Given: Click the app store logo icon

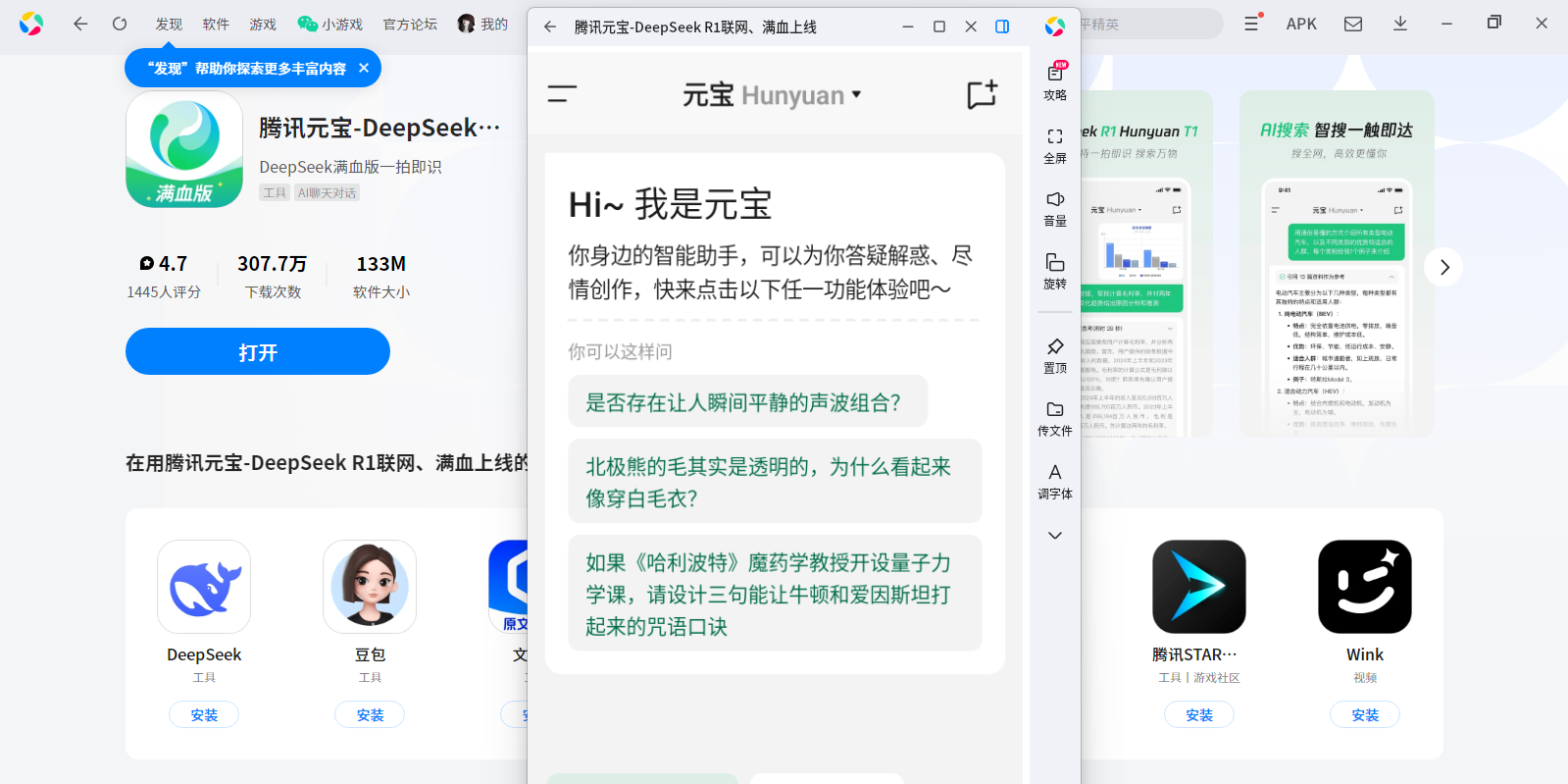Looking at the screenshot, I should (31, 24).
